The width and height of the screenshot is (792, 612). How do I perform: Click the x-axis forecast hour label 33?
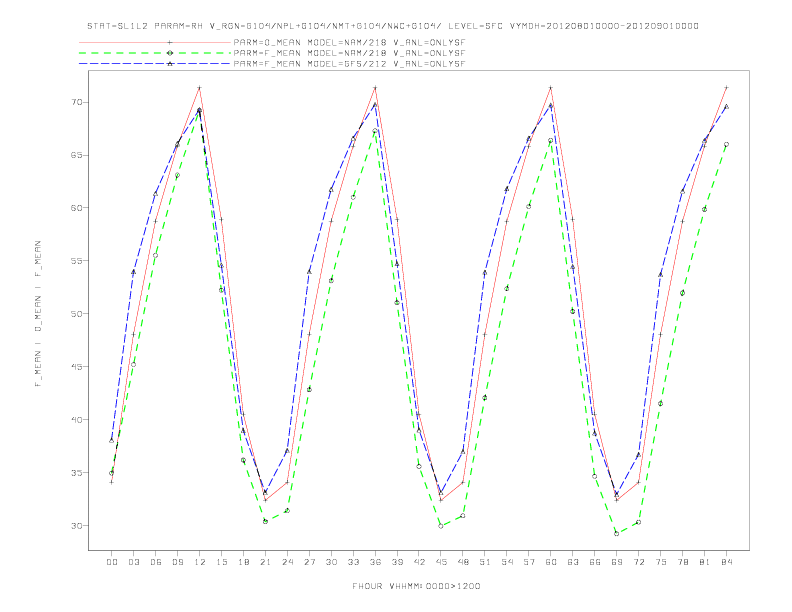(353, 562)
